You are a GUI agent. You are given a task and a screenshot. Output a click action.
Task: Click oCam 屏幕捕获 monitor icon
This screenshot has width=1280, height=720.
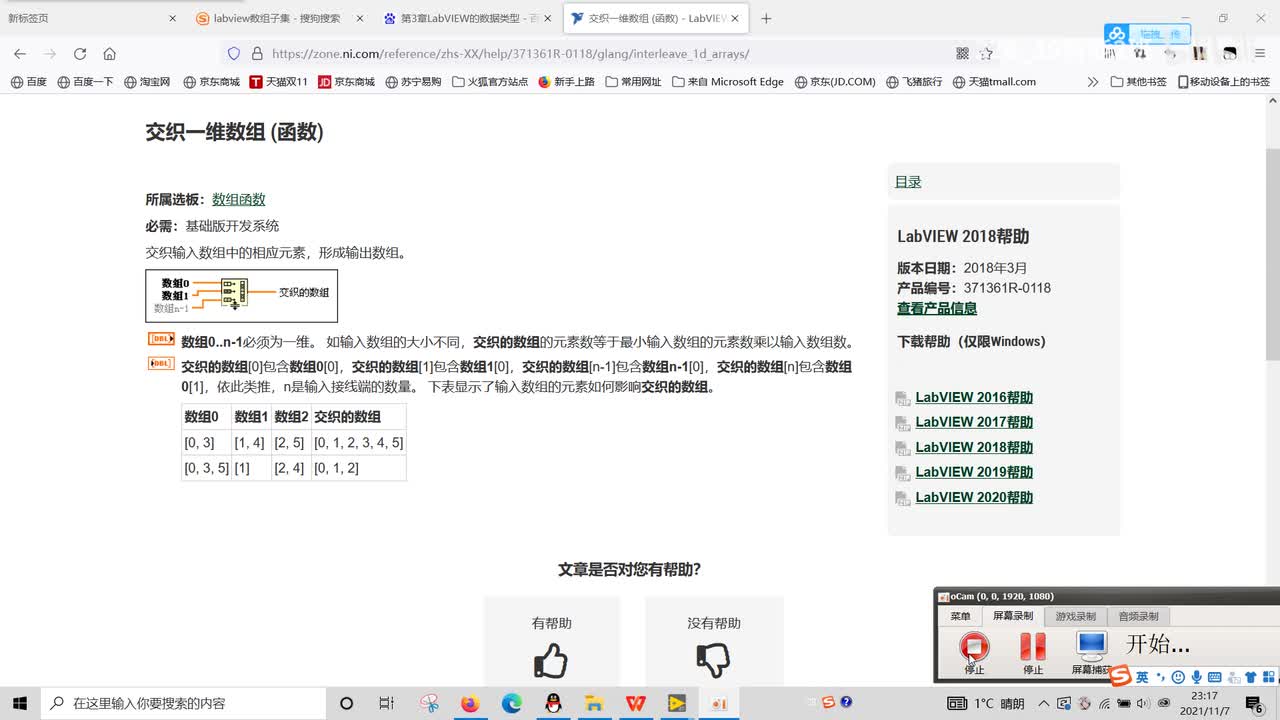tap(1092, 646)
